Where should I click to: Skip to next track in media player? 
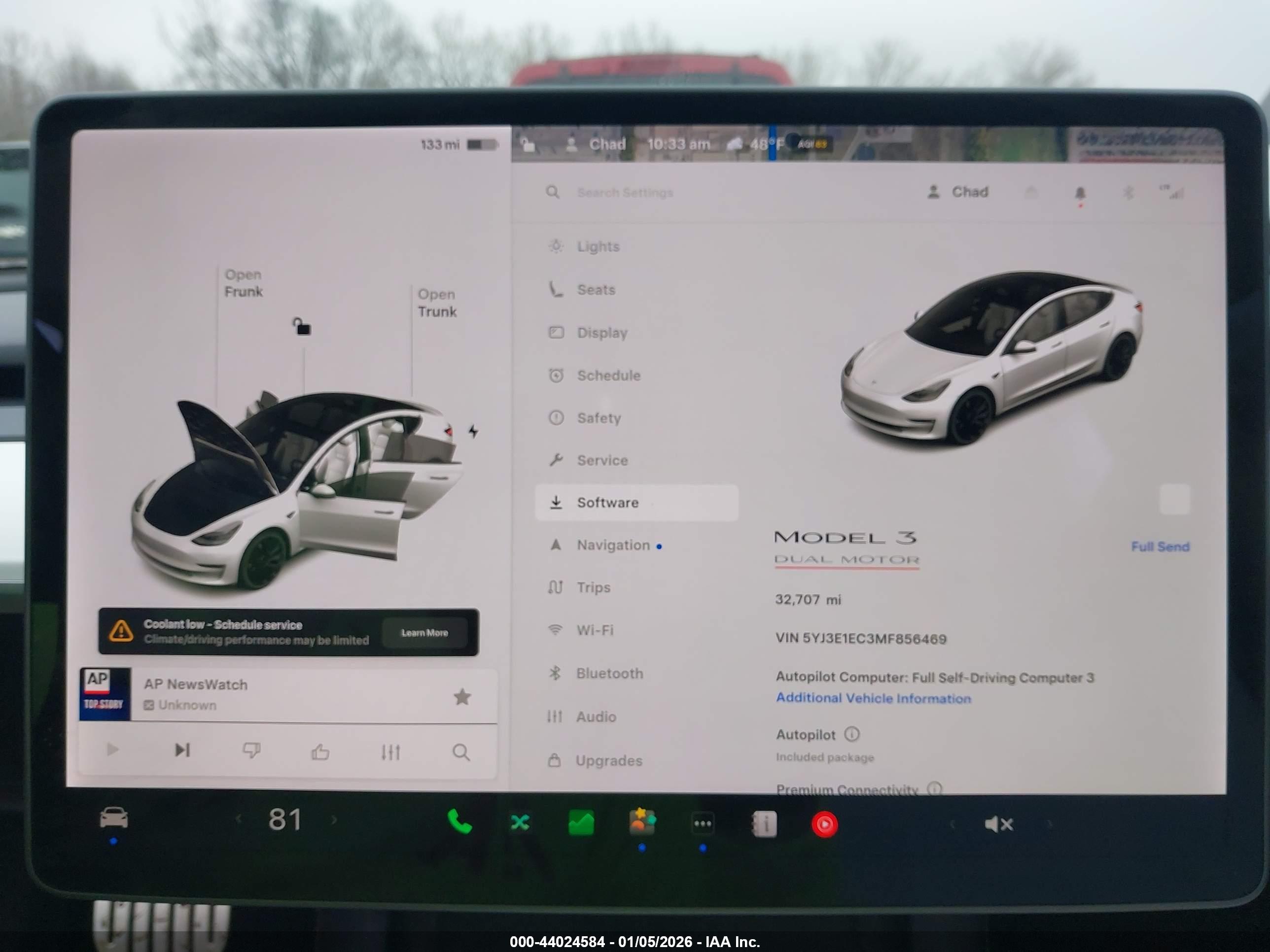click(182, 750)
